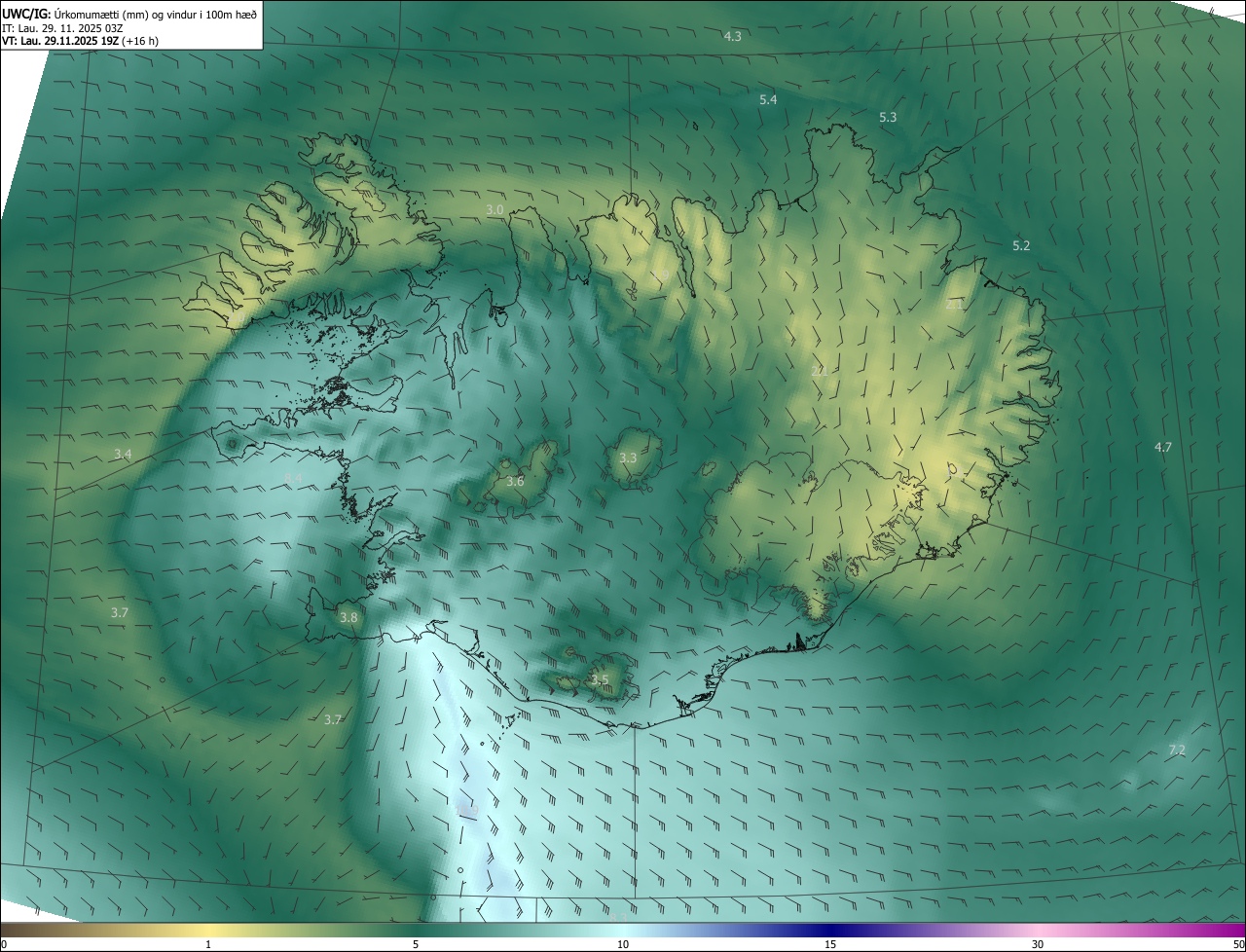Click the map value label 3.4
Viewport: 1246px width, 952px height.
123,455
